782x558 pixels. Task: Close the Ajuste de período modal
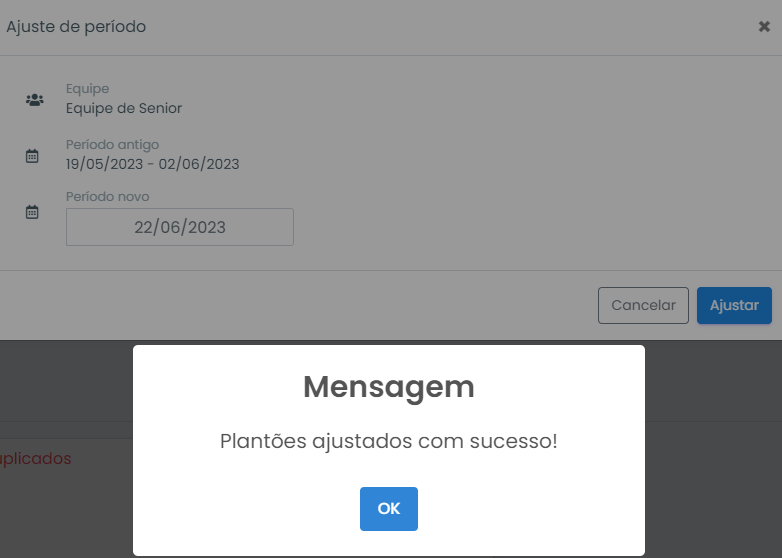[764, 26]
